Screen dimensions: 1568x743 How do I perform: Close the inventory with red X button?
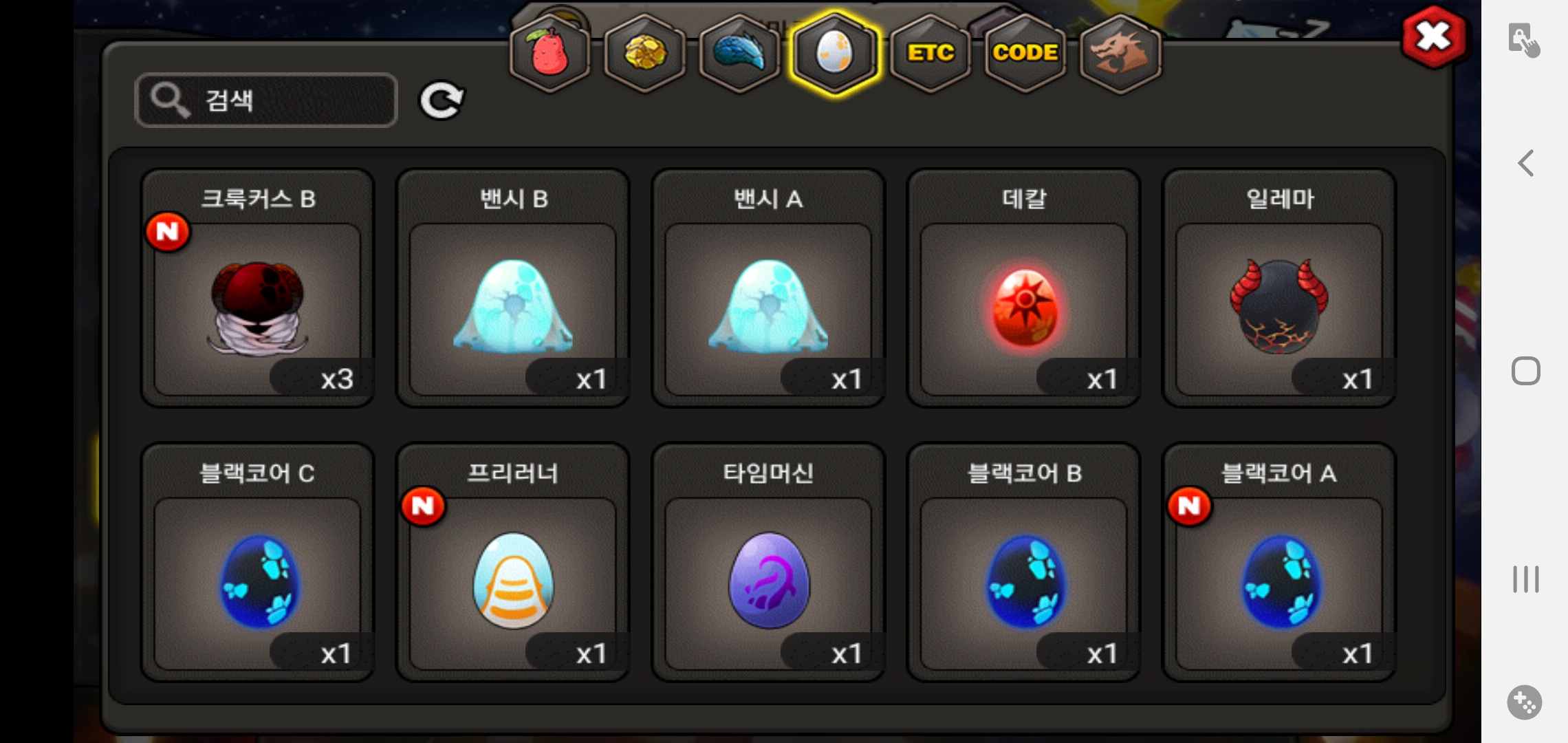[1433, 36]
